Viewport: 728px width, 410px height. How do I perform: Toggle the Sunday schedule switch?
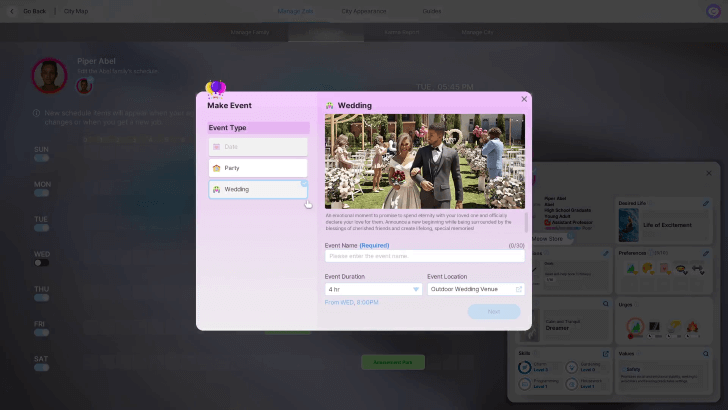tap(41, 158)
